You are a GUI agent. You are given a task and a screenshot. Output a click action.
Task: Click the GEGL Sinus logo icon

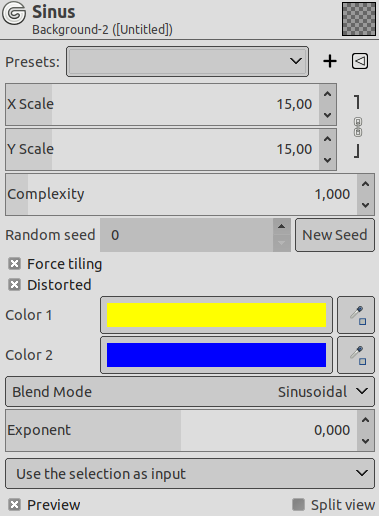coord(14,14)
